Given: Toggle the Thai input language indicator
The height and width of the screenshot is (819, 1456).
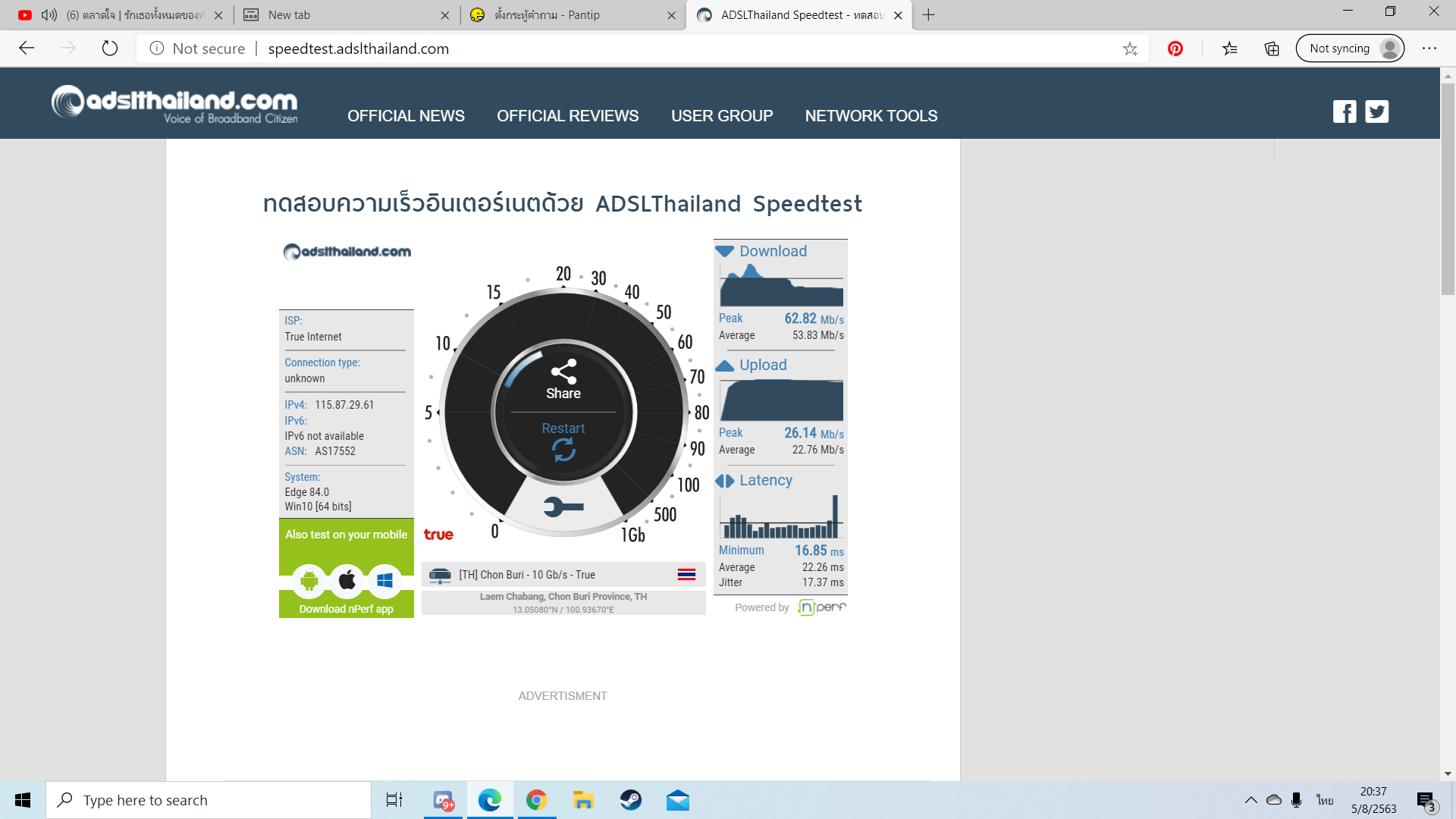Looking at the screenshot, I should pos(1325,800).
